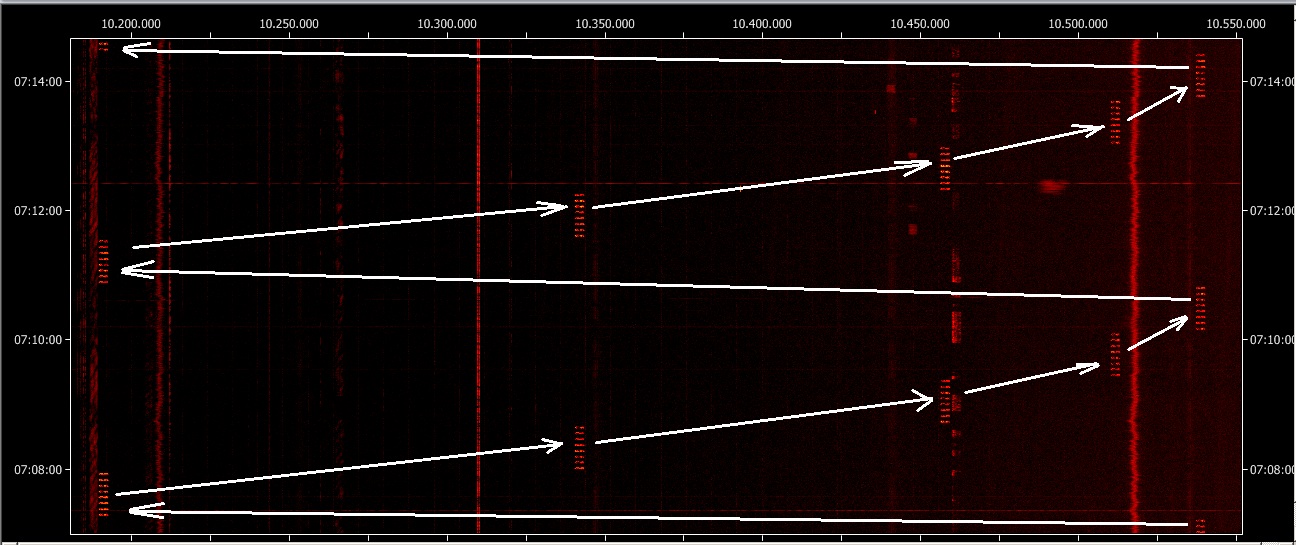Select the 10.300.000 frequency scale marker
Viewport: 1296px width, 545px height.
[448, 23]
